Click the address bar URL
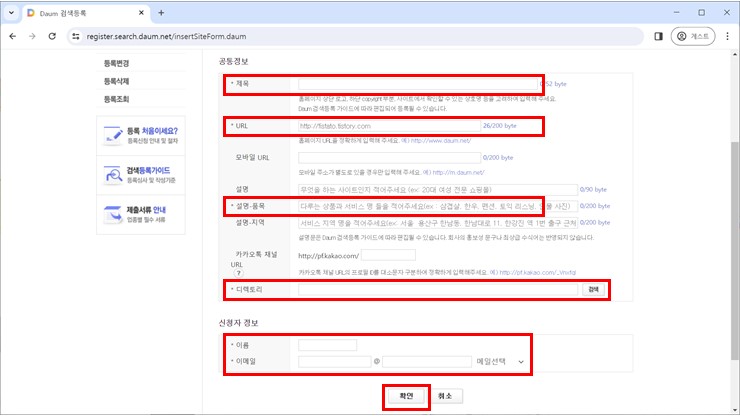 (x=166, y=36)
